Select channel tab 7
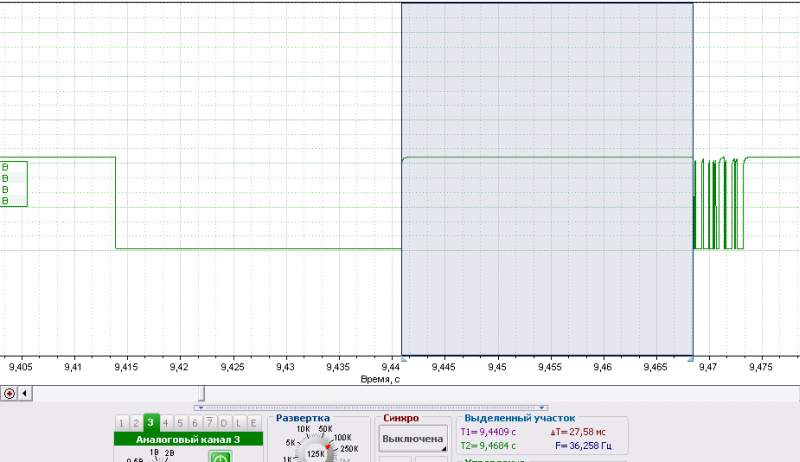 coord(209,423)
